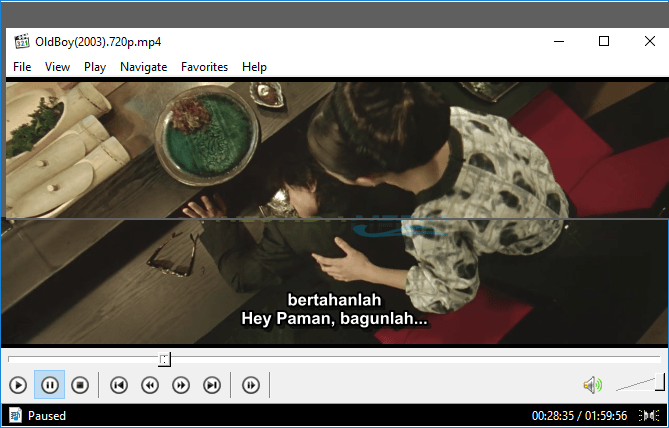Viewport: 669px width, 428px height.
Task: Open the Help menu
Action: pyautogui.click(x=254, y=67)
